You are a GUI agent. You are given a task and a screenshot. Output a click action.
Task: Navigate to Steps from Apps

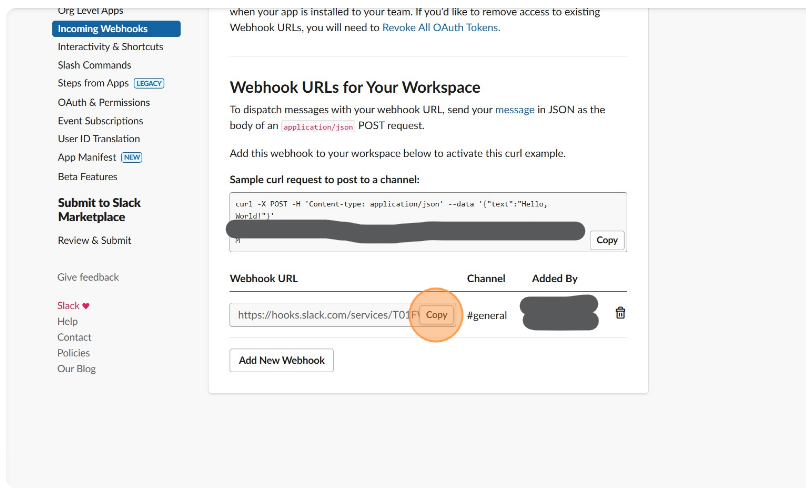point(93,83)
